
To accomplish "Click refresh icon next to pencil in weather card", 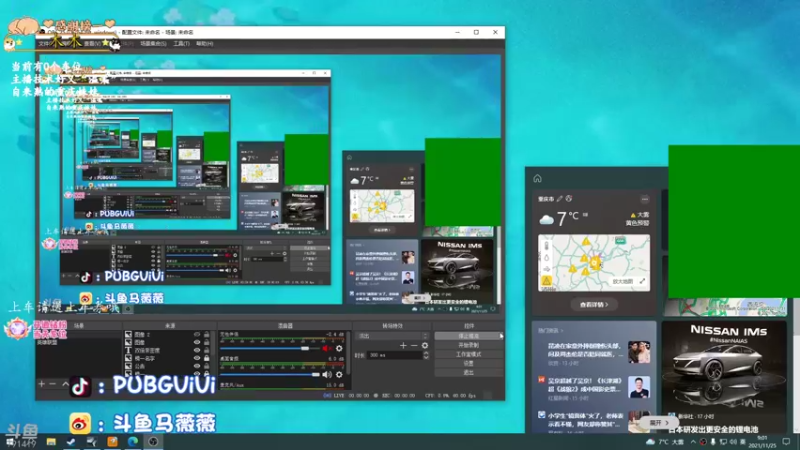I will coord(569,198).
